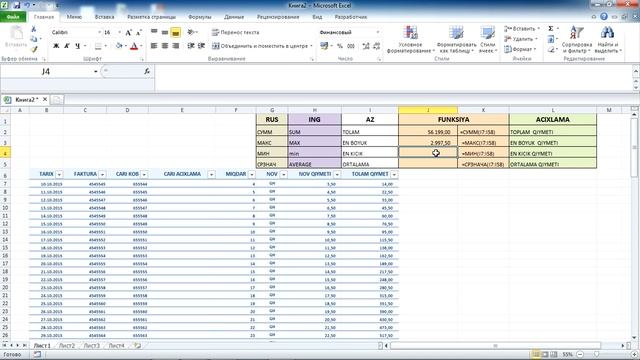Click Перенос текста wrap text button
The image size is (640, 360).
(236, 32)
